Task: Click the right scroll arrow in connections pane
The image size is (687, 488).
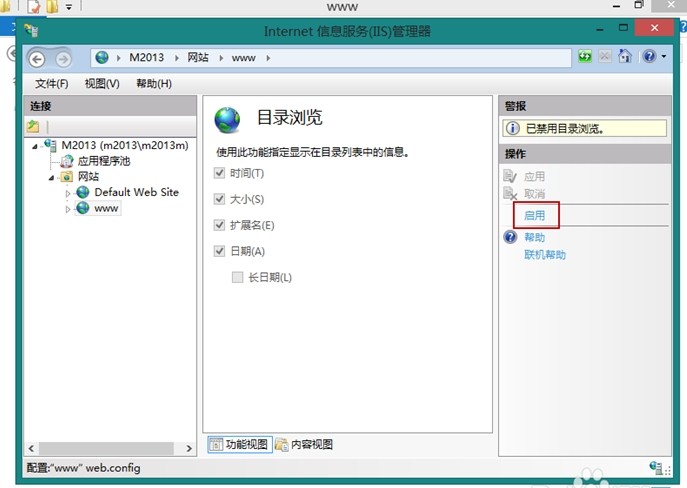Action: 189,449
